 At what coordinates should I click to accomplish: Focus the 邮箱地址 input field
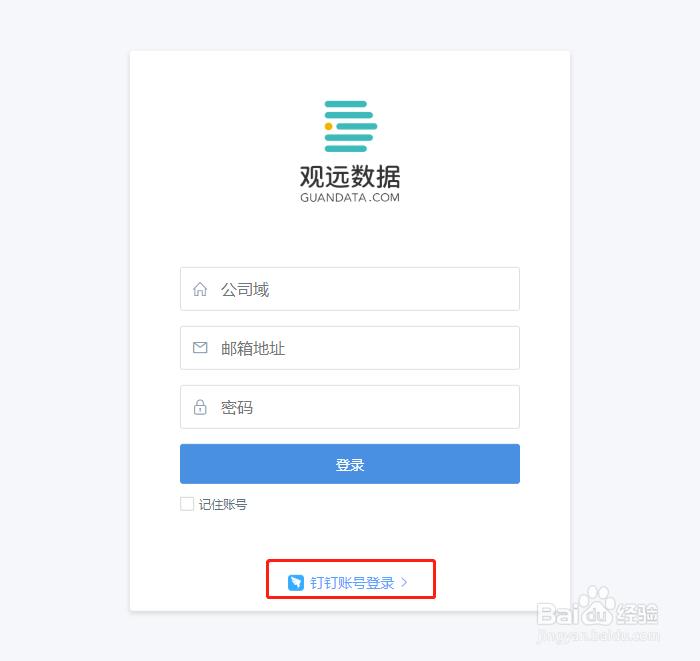click(x=350, y=348)
